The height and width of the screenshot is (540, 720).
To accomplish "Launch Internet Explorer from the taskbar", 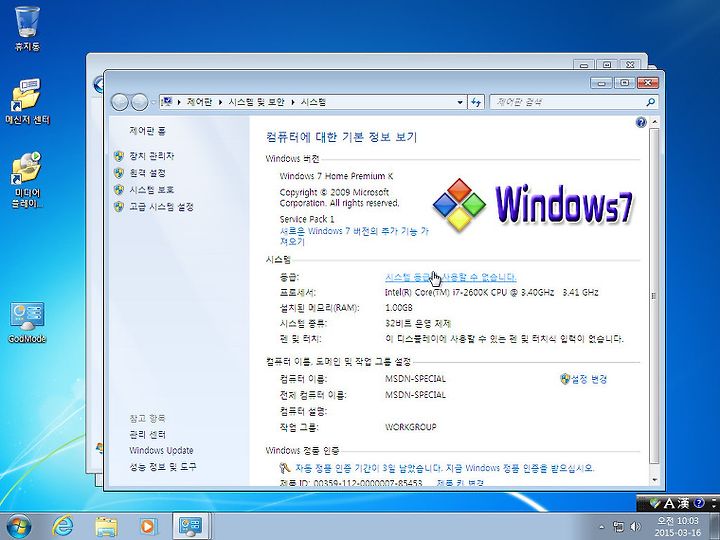I will [x=63, y=526].
